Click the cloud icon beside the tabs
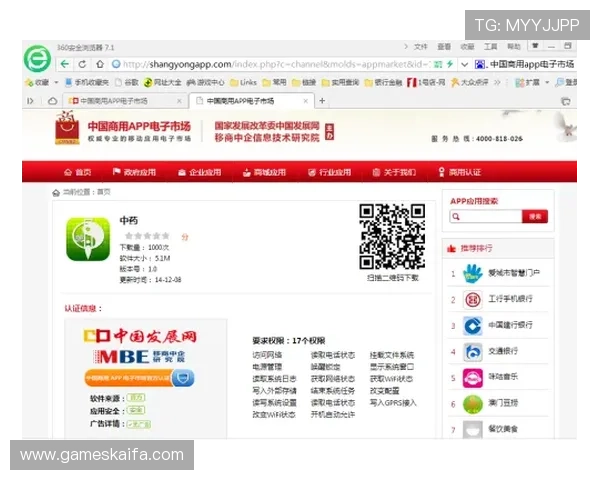The width and height of the screenshot is (600, 480). (x=52, y=101)
